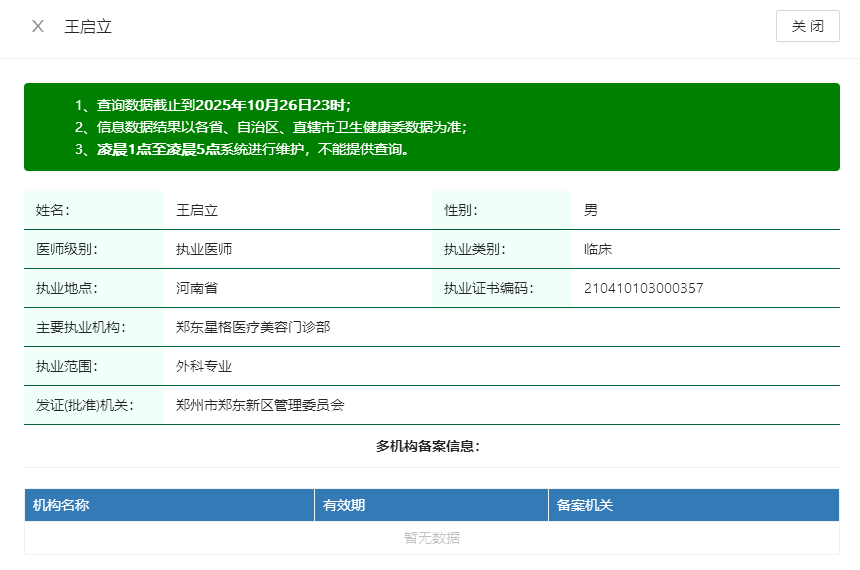Click the 多机构备案信息 section heading

(428, 446)
